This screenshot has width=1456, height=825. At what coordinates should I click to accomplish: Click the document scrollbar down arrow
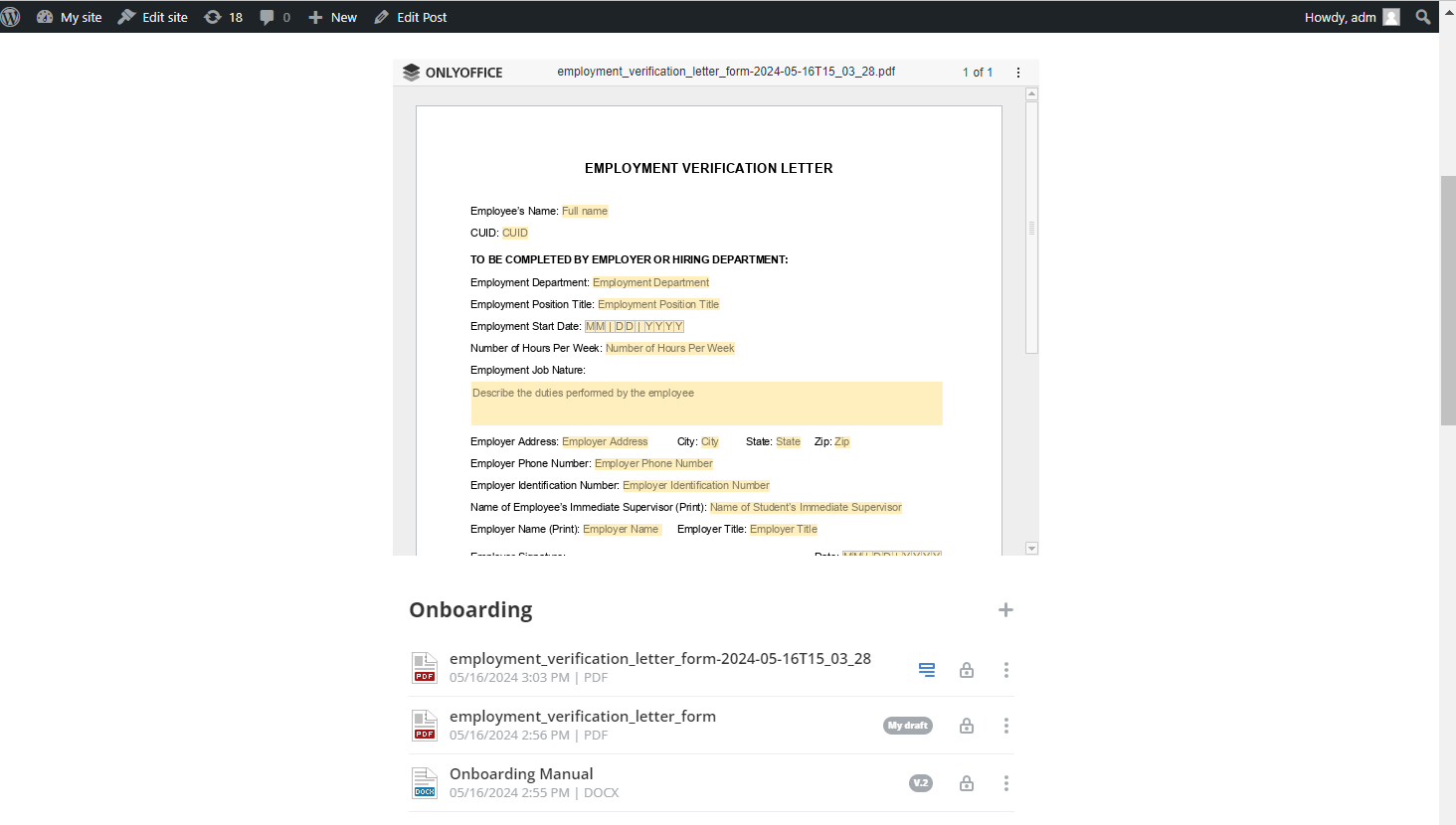(x=1032, y=549)
